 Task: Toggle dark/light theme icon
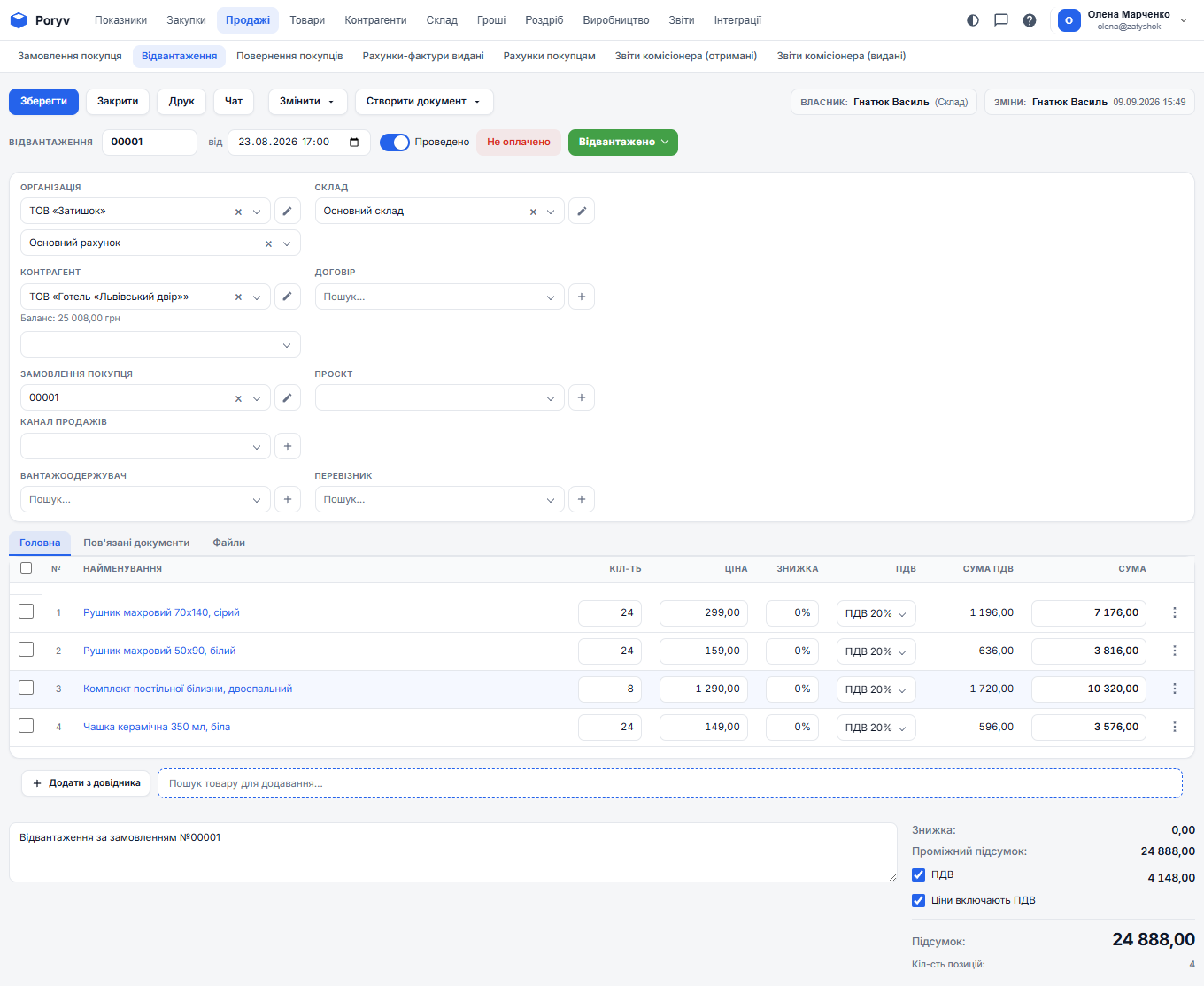point(973,20)
